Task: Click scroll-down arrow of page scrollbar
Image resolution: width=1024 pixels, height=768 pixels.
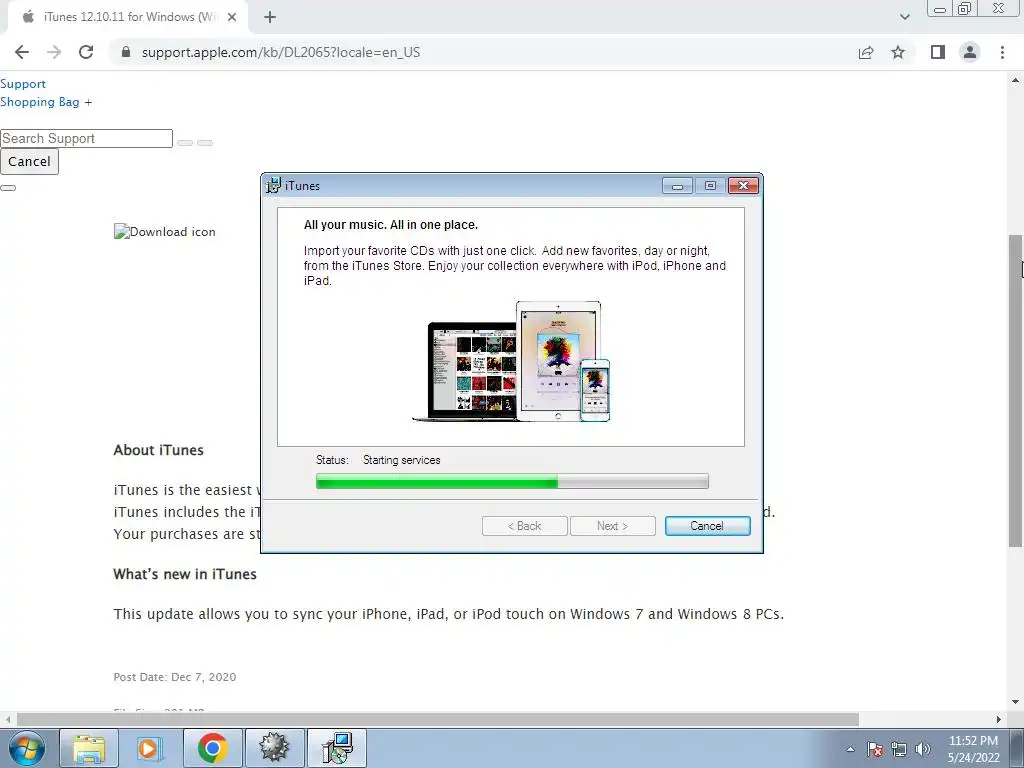Action: click(1015, 703)
